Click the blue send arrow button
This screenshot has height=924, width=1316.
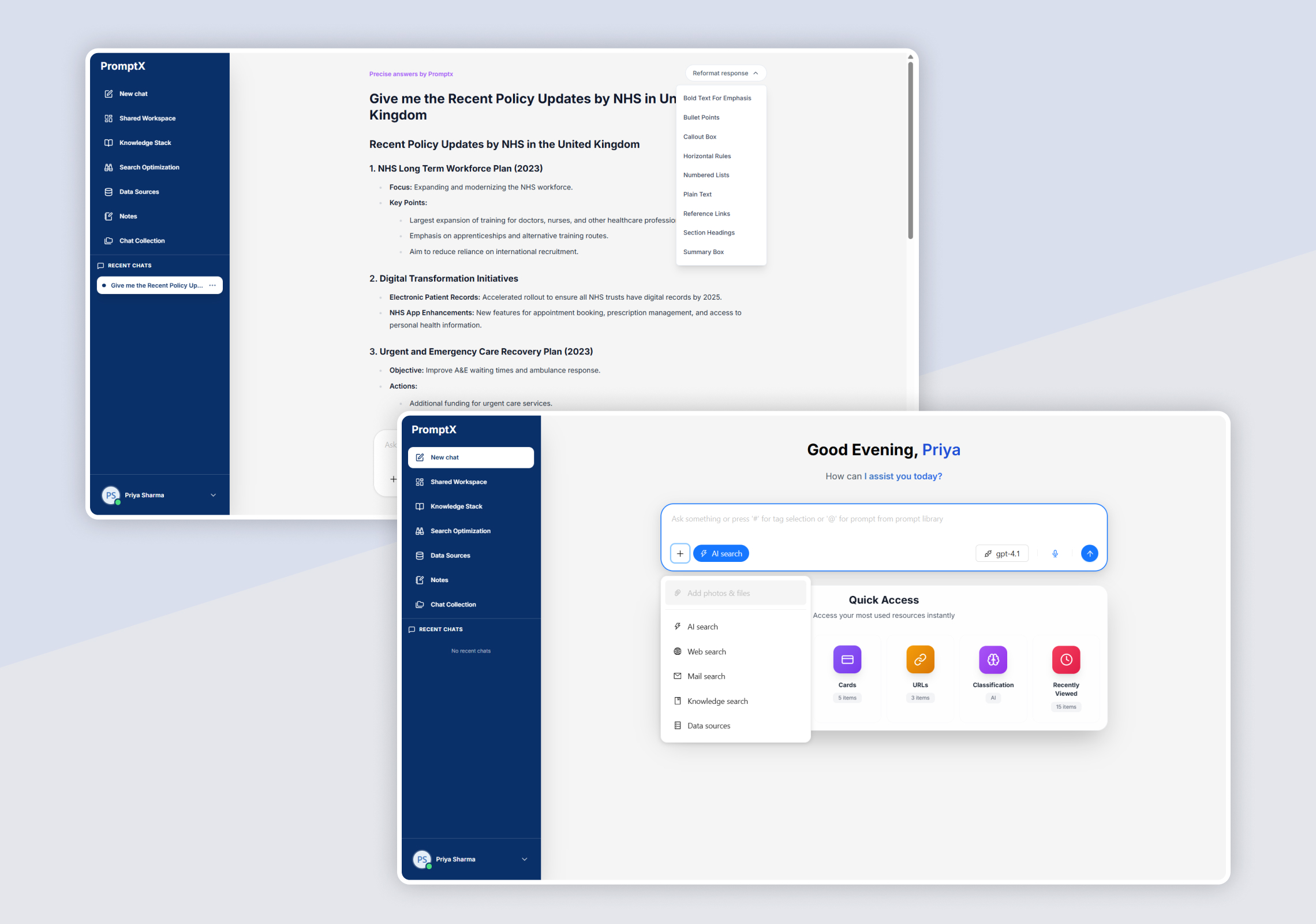point(1089,553)
